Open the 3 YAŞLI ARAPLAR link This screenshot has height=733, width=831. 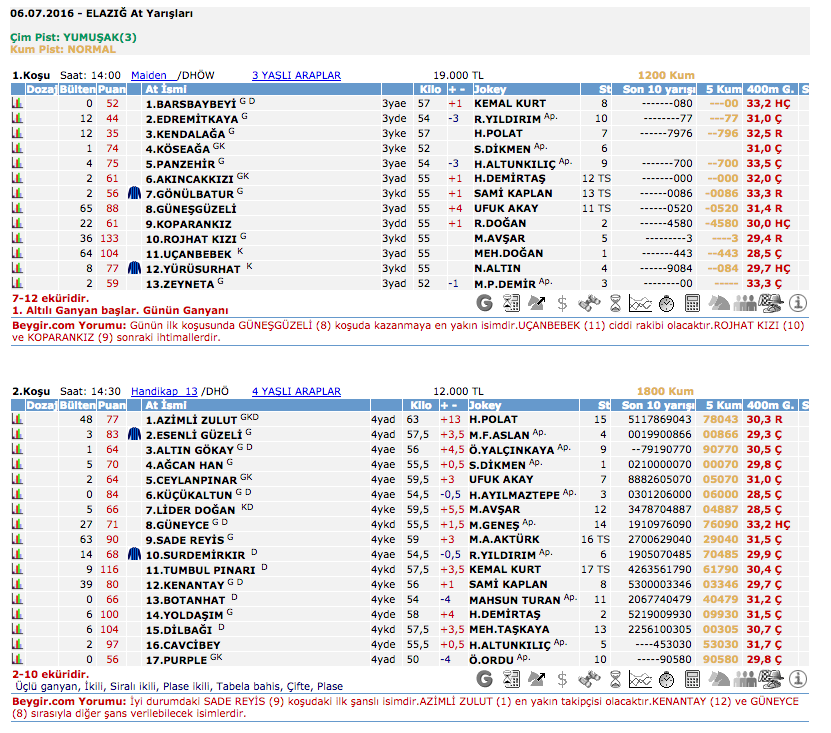[296, 75]
